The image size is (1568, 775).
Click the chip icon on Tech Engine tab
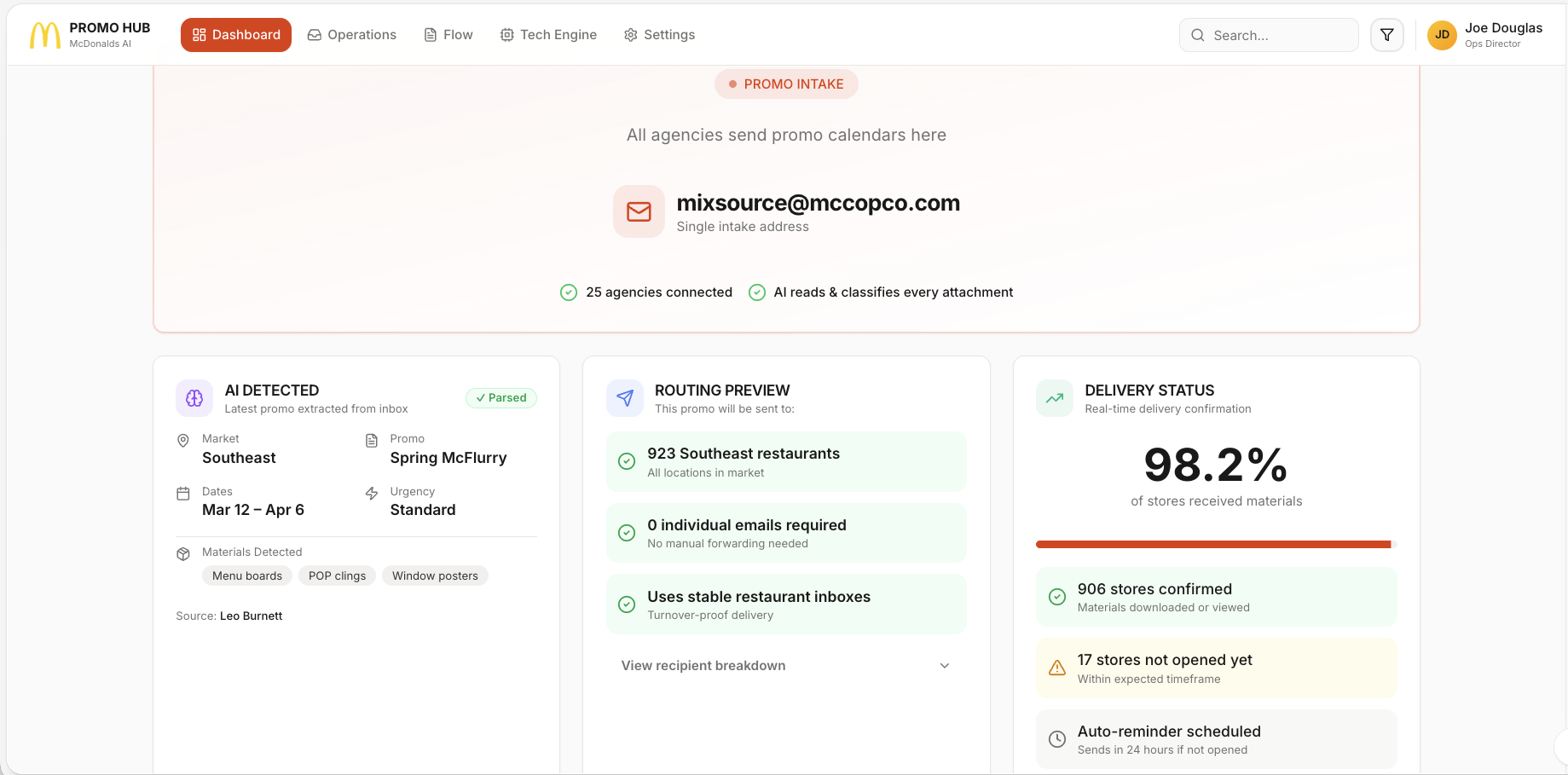tap(507, 35)
